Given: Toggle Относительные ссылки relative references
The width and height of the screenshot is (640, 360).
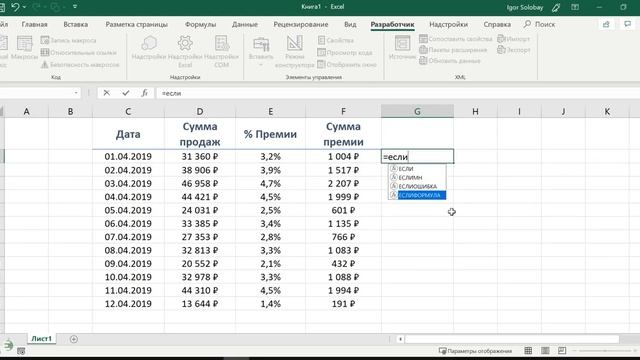Looking at the screenshot, I should (79, 52).
